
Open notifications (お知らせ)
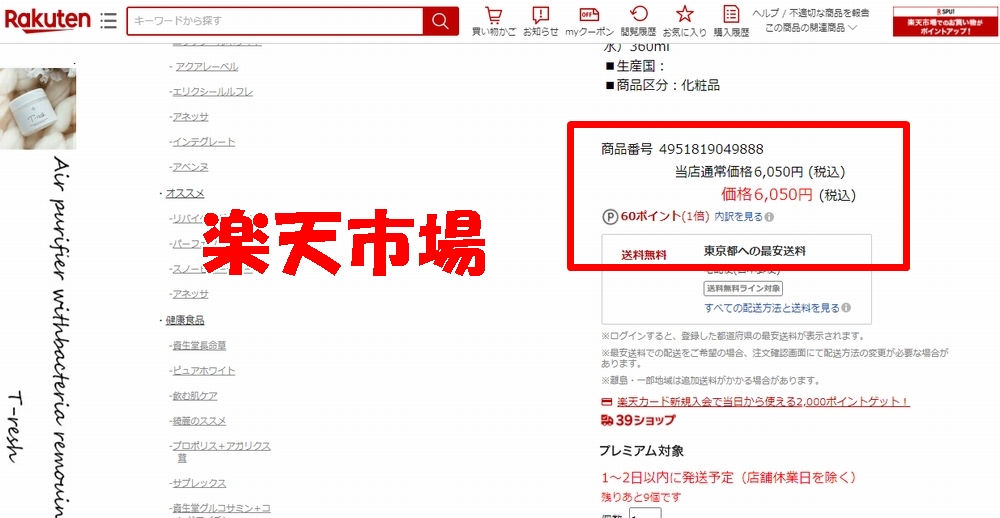click(541, 21)
